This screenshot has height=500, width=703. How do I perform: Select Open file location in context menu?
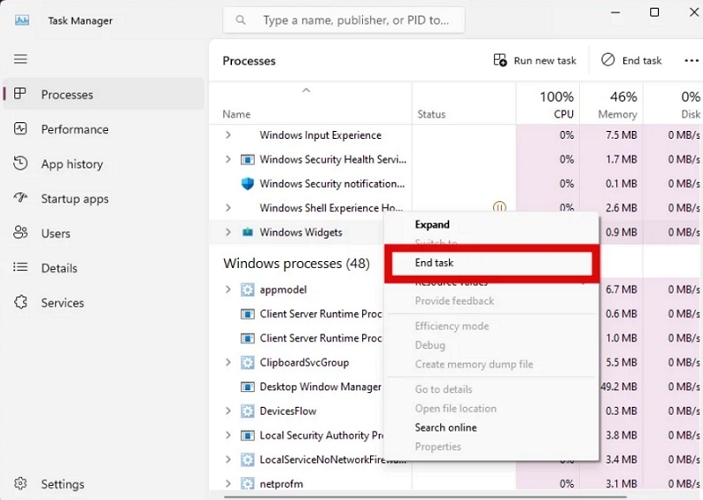coord(491,409)
